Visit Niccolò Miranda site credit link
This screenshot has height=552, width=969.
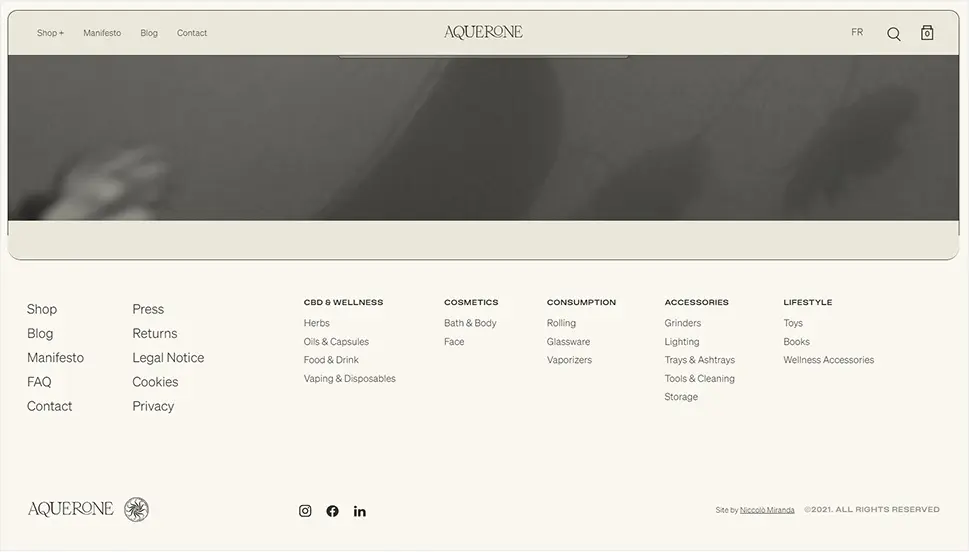(767, 510)
